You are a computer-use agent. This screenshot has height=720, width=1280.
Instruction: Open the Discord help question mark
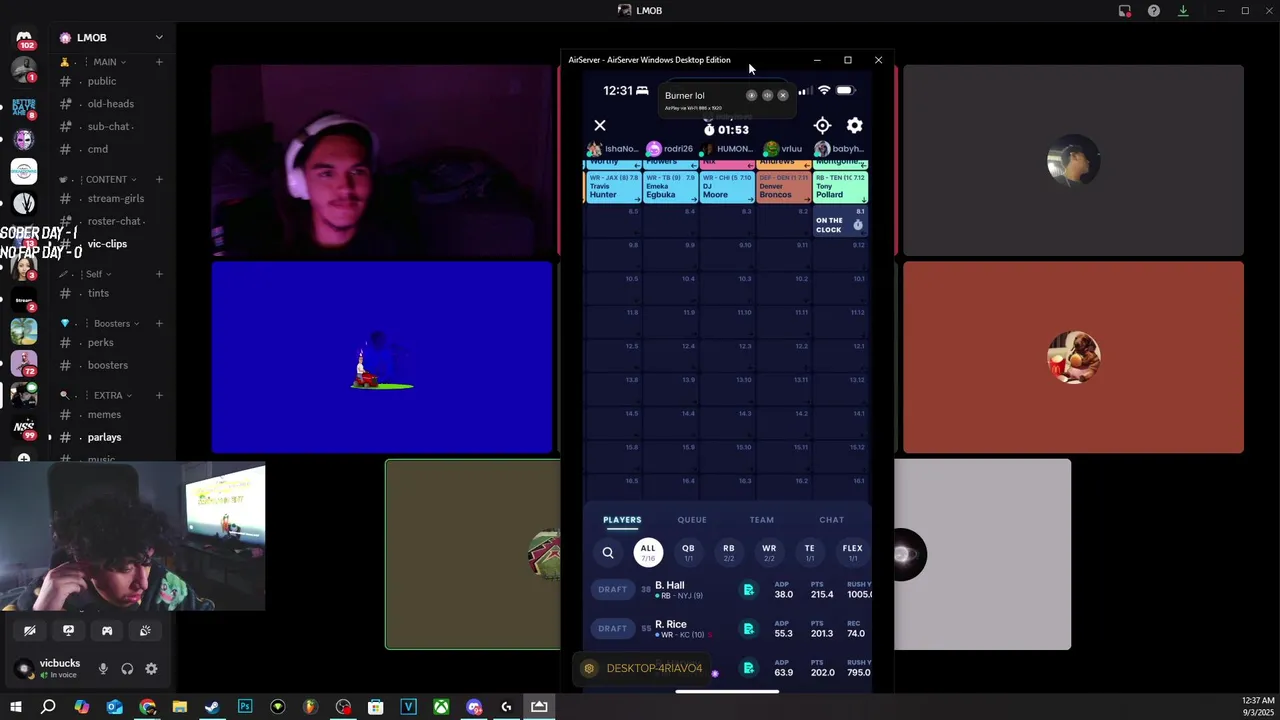[x=1154, y=11]
